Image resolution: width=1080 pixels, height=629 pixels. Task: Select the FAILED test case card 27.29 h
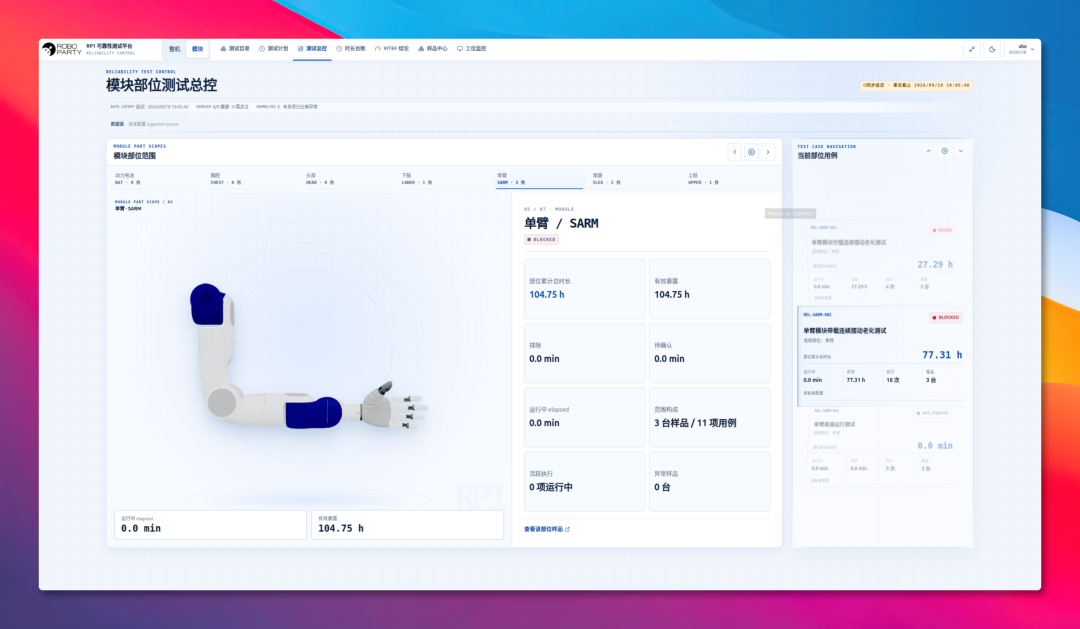(x=882, y=262)
